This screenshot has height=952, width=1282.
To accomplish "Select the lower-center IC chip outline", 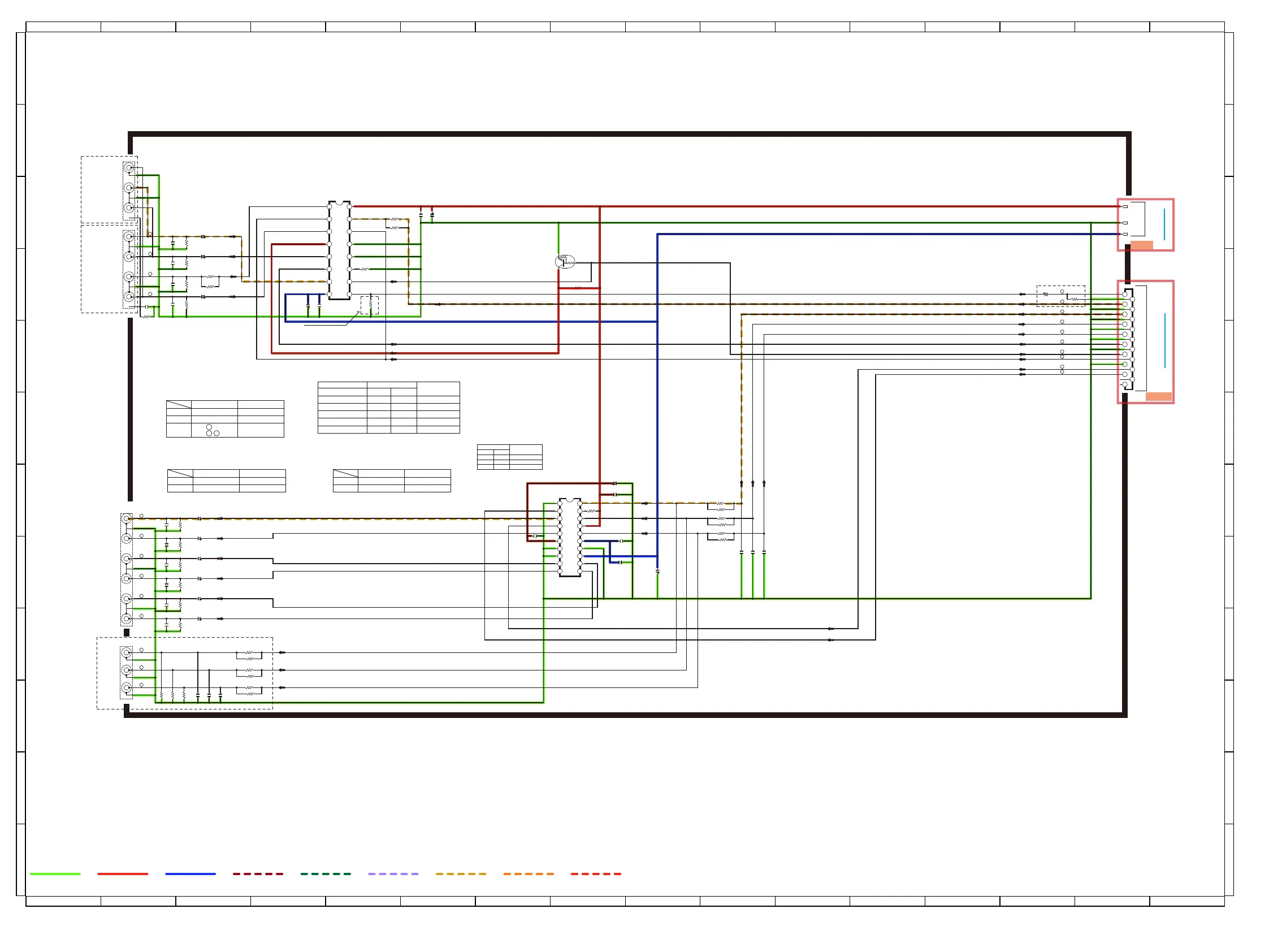I will (569, 537).
